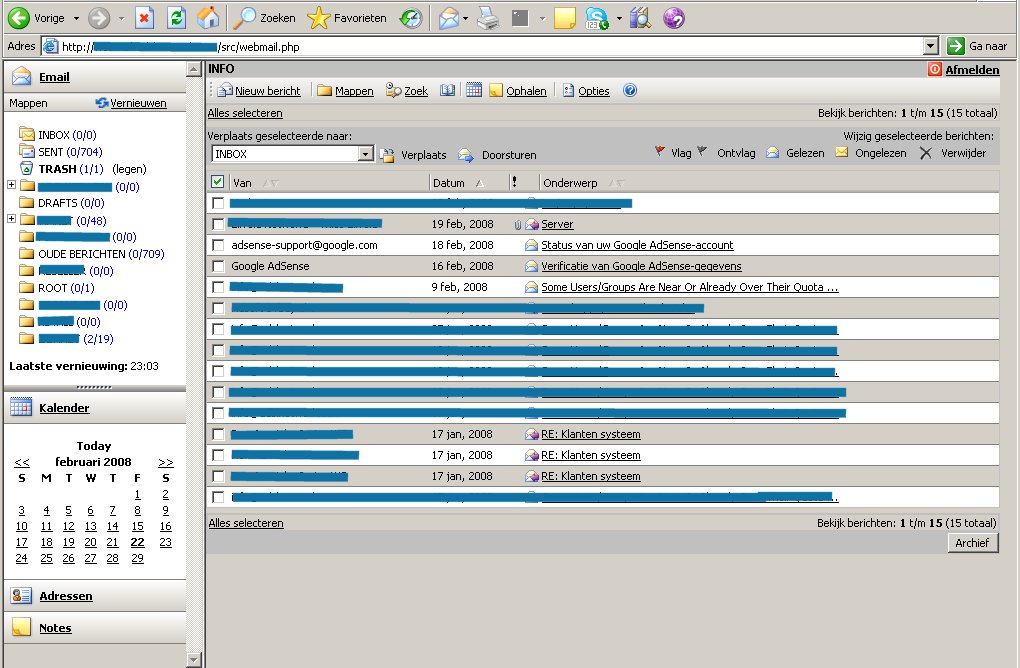Expand the address bar history dropdown
The image size is (1020, 668).
[x=931, y=46]
